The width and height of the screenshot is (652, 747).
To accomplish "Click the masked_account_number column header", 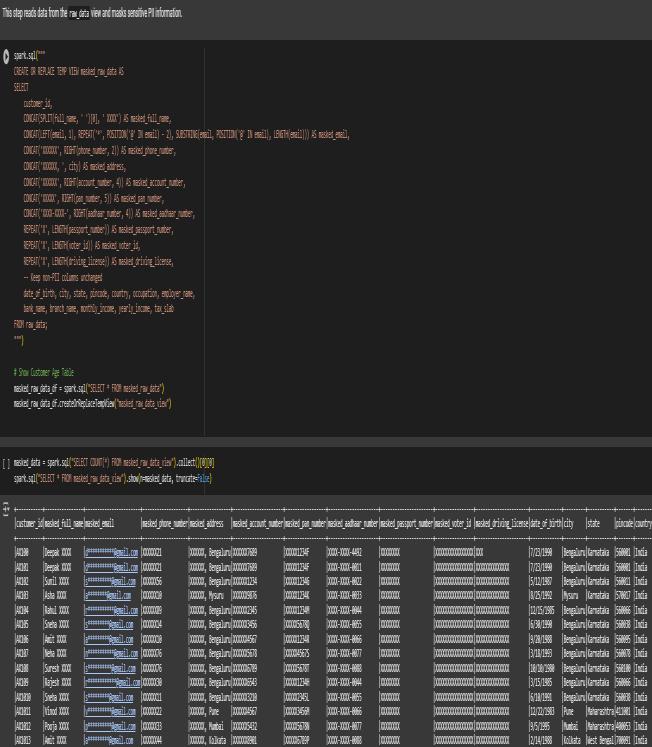I will (x=258, y=524).
